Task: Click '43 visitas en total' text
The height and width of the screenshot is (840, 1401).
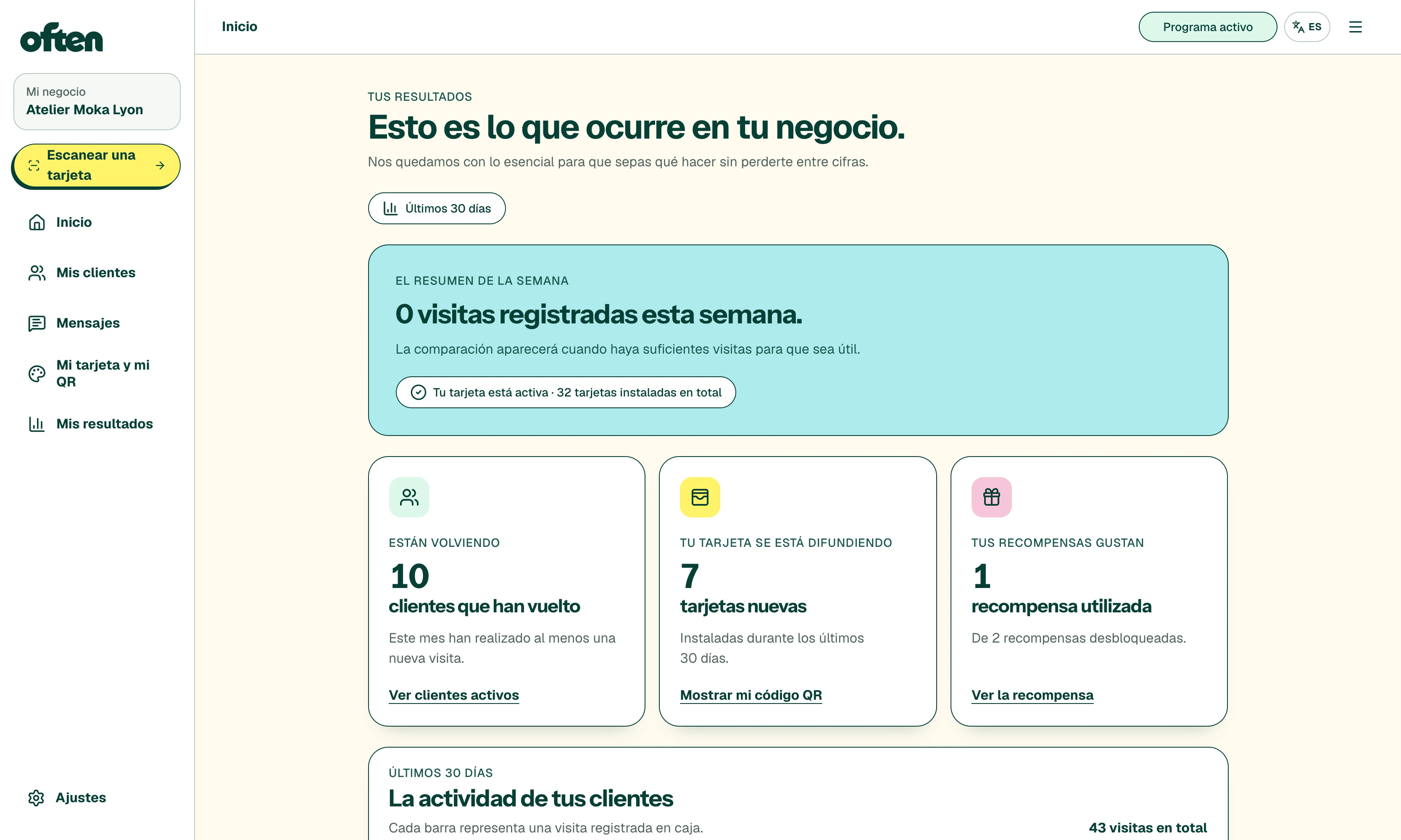Action: point(1147,827)
